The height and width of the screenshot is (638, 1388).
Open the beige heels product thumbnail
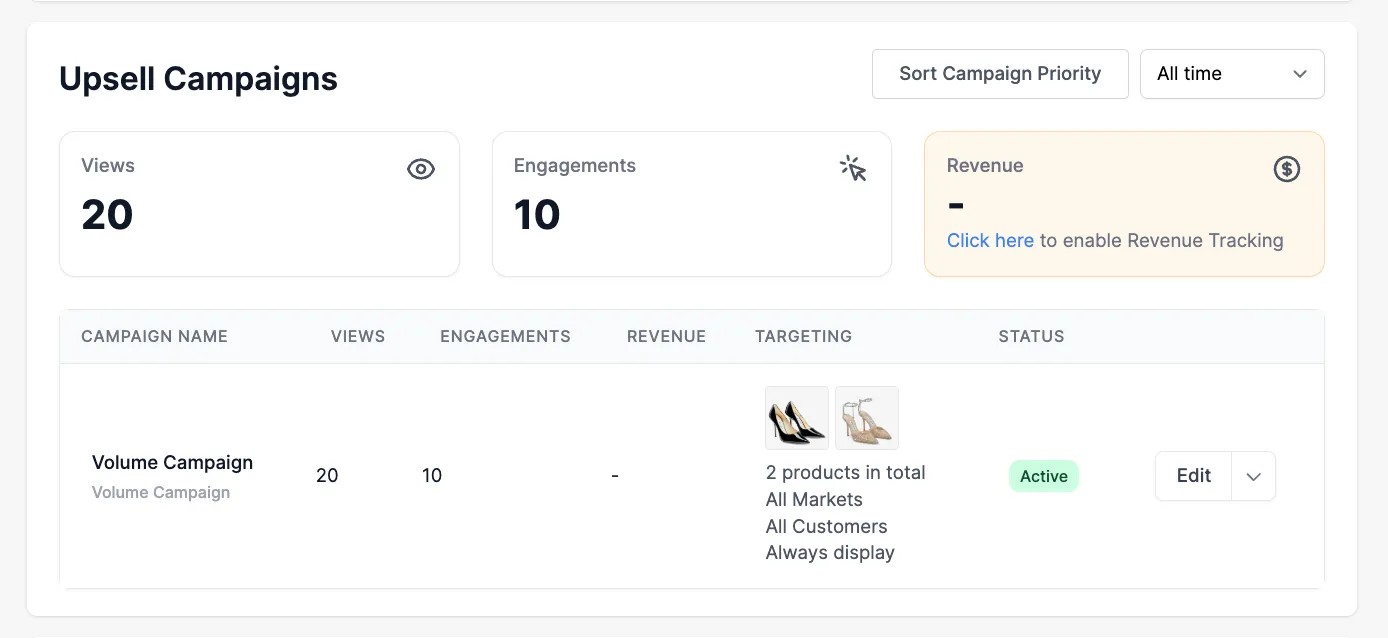tap(867, 418)
